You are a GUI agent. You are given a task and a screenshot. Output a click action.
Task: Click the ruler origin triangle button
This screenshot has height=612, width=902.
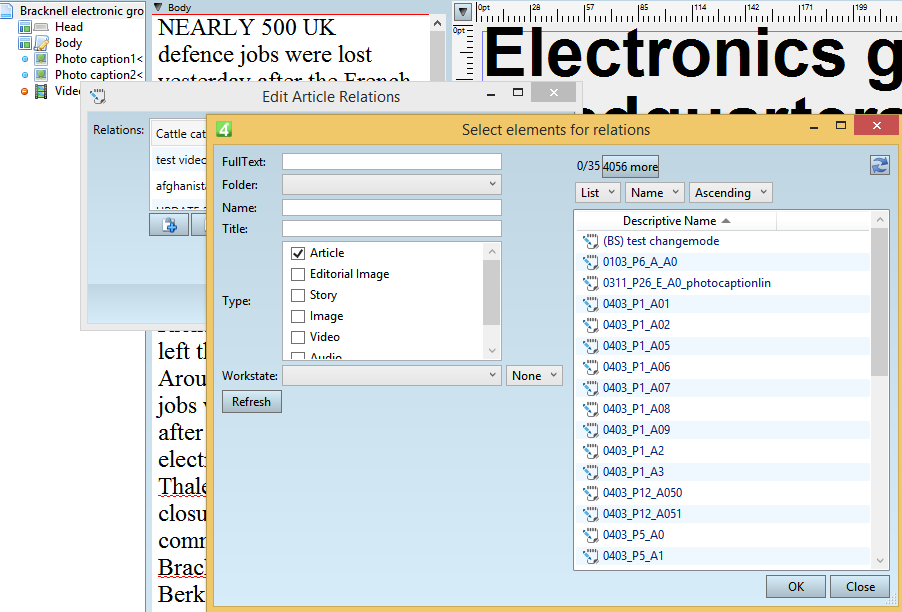tap(463, 12)
